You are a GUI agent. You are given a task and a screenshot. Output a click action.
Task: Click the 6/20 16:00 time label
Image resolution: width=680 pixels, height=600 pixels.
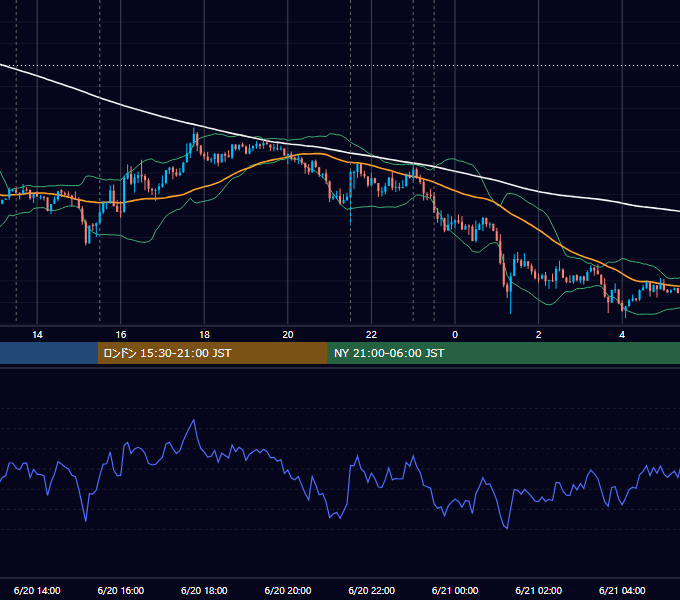[x=121, y=590]
